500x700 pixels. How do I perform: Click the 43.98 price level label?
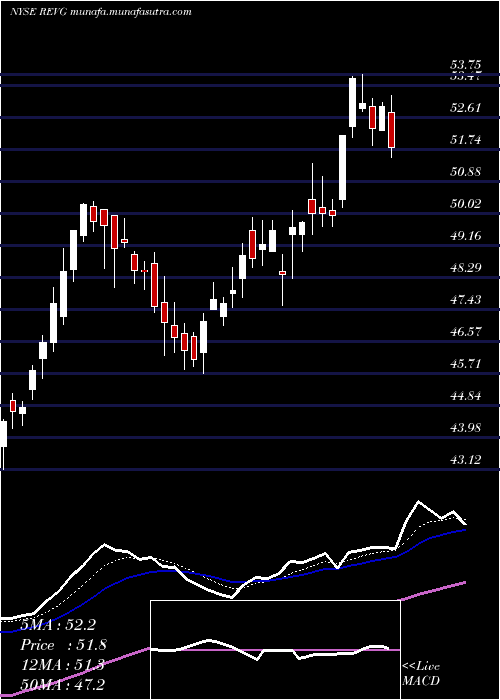click(x=467, y=428)
